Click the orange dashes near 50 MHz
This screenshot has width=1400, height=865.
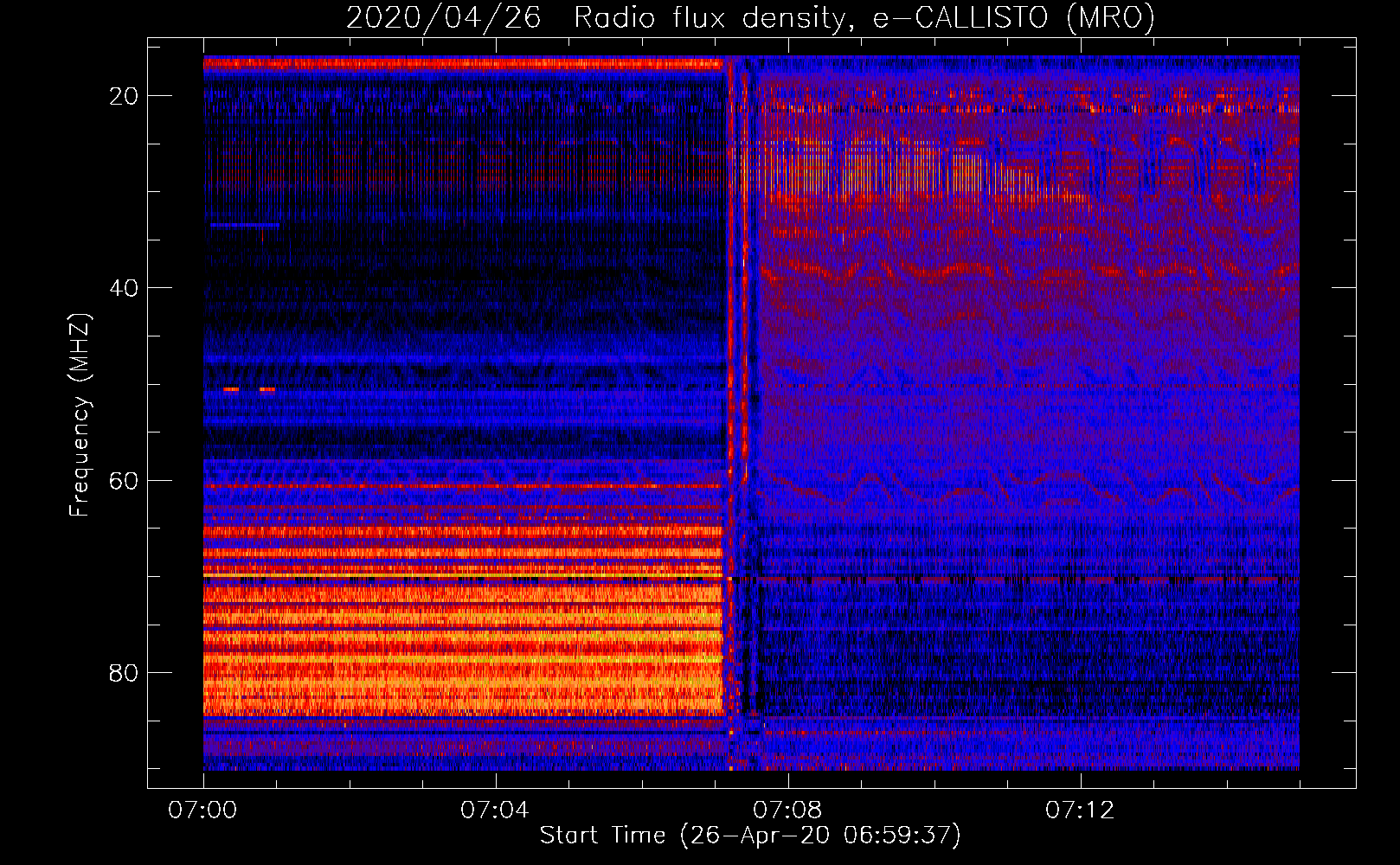pos(249,389)
